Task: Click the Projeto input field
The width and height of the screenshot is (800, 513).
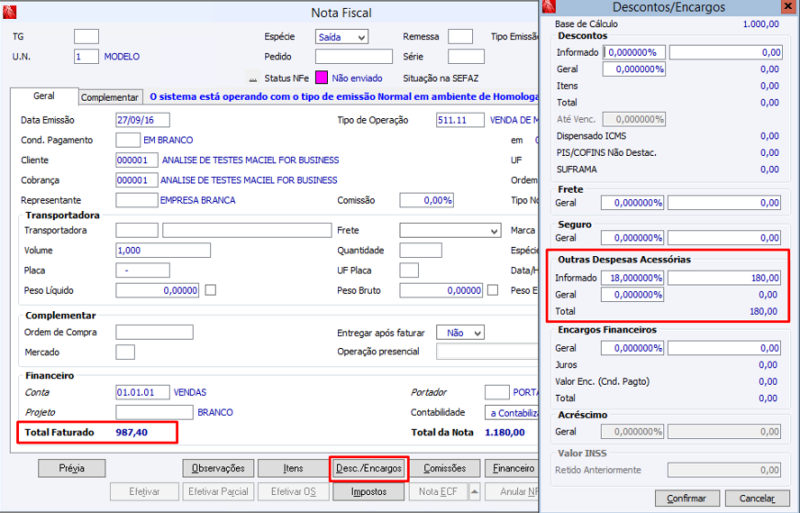Action: click(154, 412)
